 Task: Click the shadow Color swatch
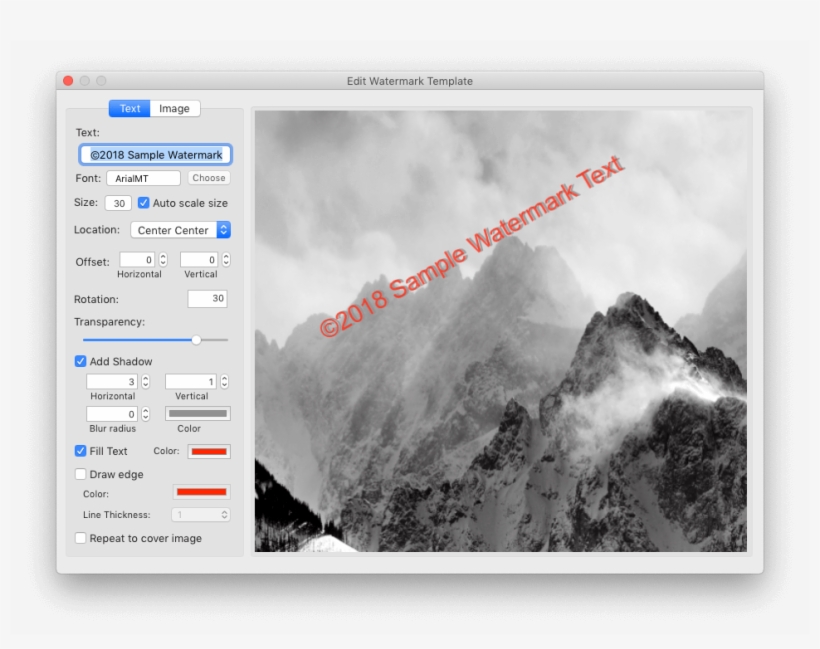pyautogui.click(x=197, y=413)
